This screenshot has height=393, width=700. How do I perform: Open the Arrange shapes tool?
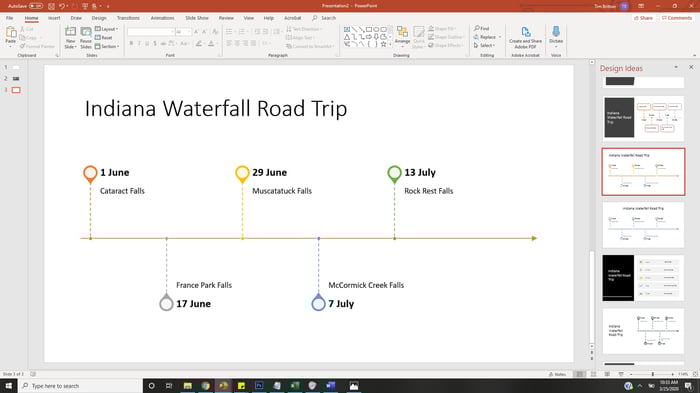pos(402,35)
